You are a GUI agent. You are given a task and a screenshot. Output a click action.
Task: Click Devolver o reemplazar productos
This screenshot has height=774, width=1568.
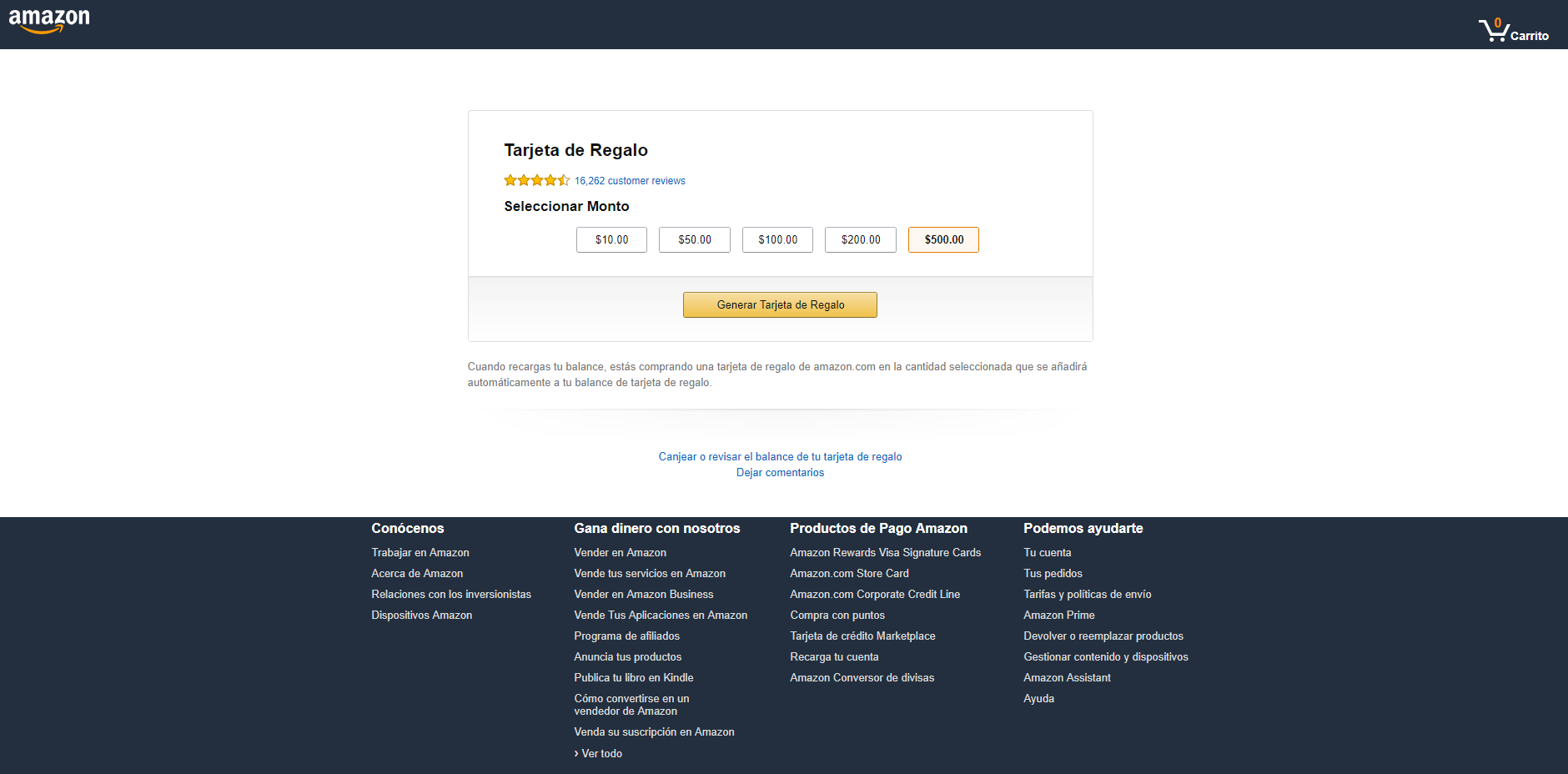point(1103,636)
